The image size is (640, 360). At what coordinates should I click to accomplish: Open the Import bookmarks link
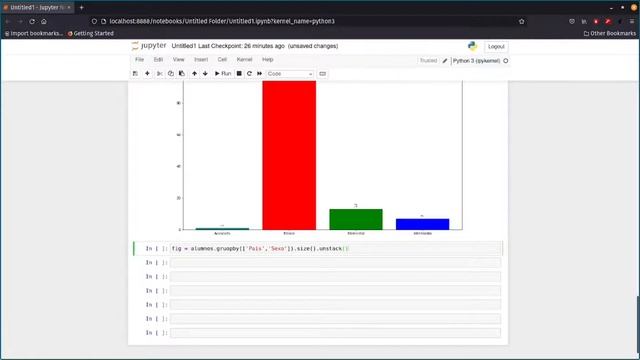tap(34, 33)
